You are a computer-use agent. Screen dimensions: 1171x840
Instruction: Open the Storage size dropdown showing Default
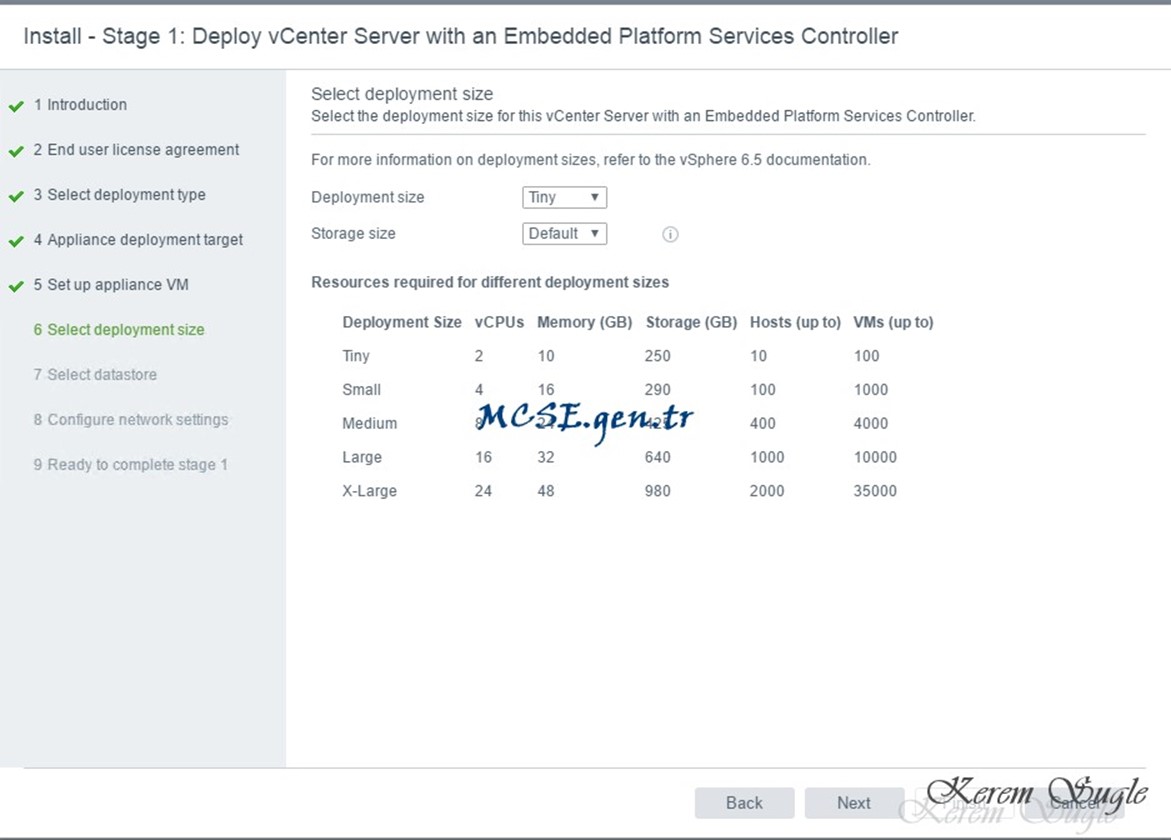pyautogui.click(x=564, y=234)
